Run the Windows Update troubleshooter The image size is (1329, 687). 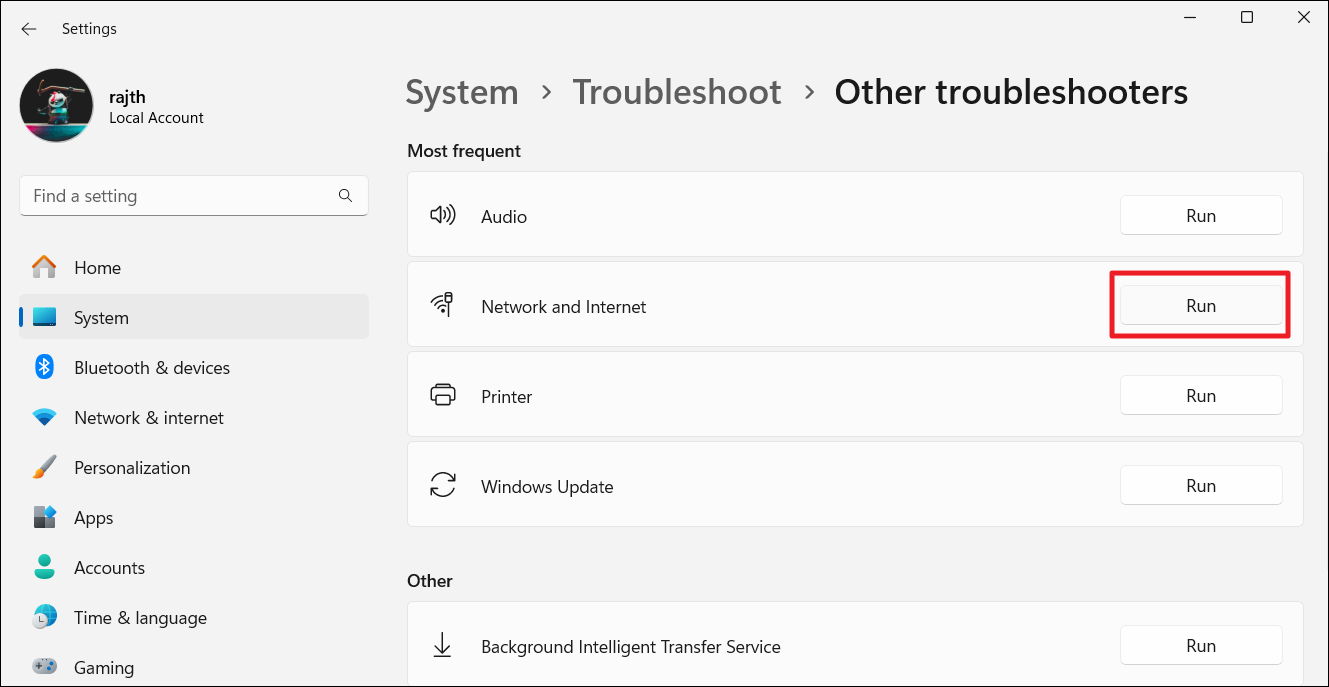tap(1200, 486)
